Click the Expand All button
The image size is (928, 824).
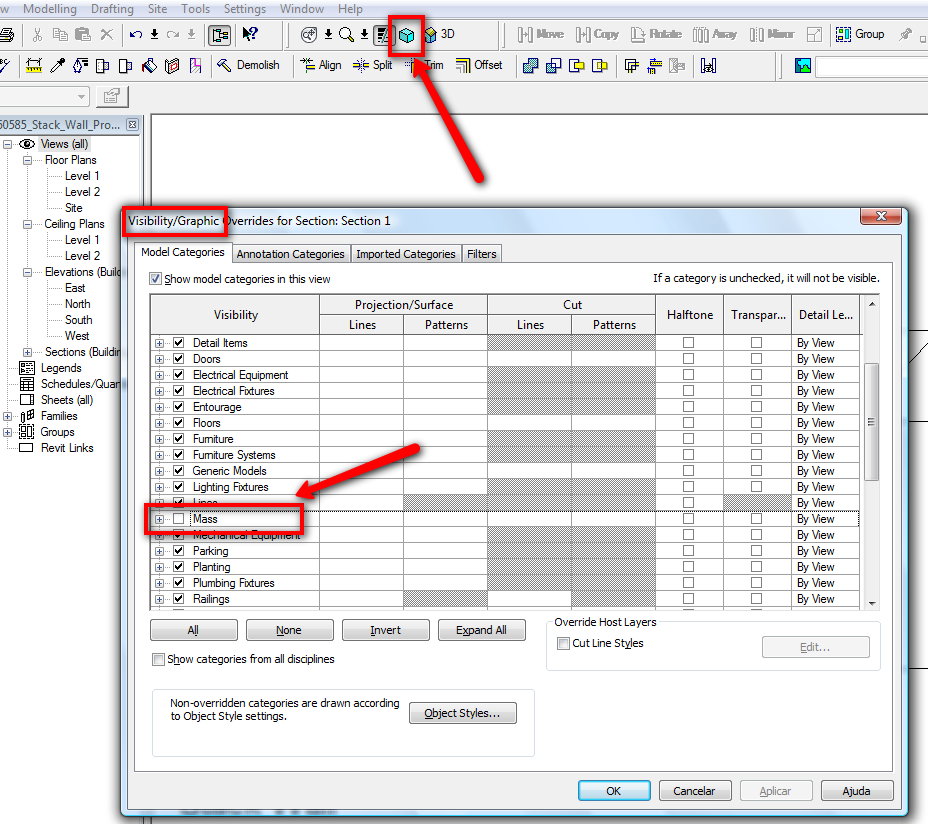point(481,630)
